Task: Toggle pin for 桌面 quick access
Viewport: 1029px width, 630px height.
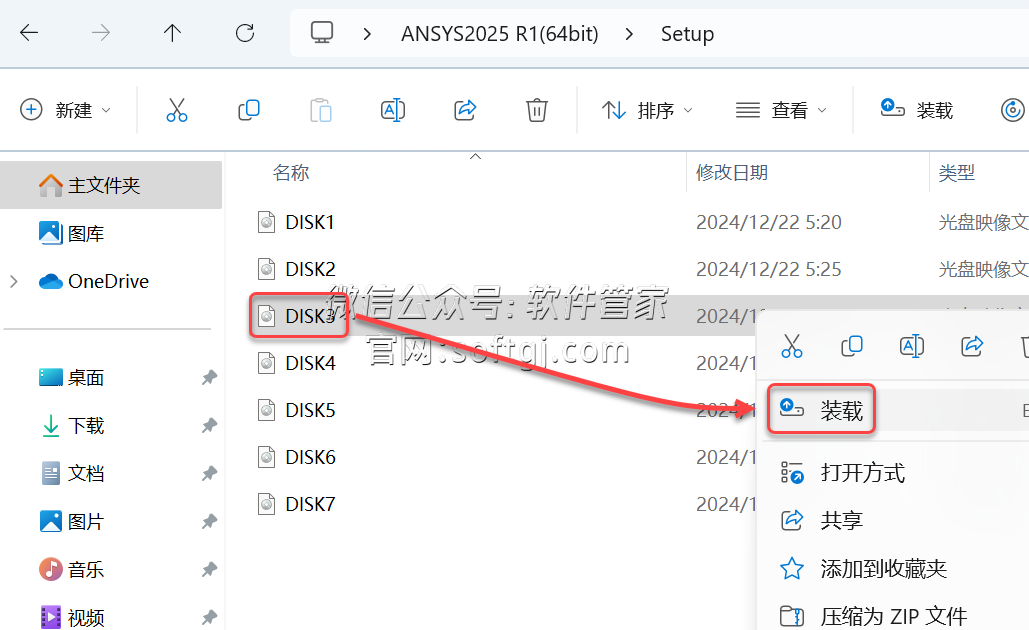Action: [x=209, y=377]
